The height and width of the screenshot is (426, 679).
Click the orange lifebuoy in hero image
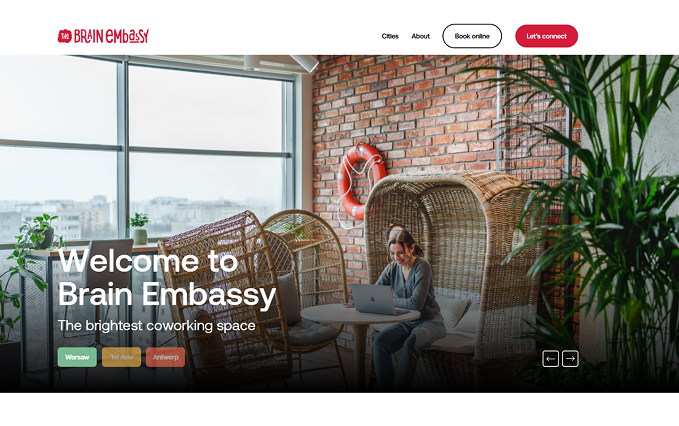pos(361,181)
